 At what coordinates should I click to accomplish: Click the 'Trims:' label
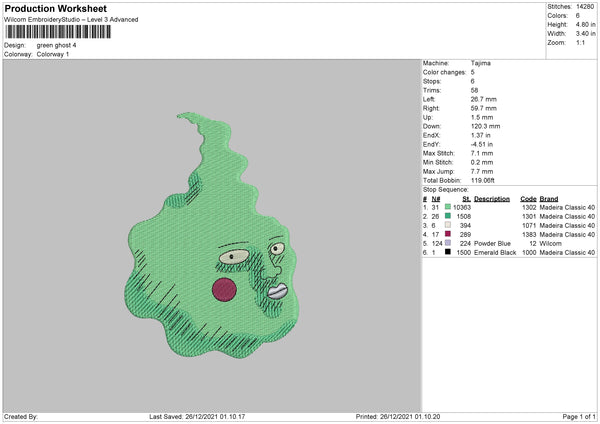coord(432,90)
